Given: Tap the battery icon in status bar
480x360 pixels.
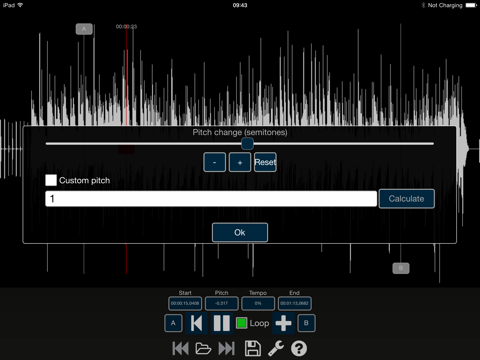Looking at the screenshot, I should click(x=471, y=5).
